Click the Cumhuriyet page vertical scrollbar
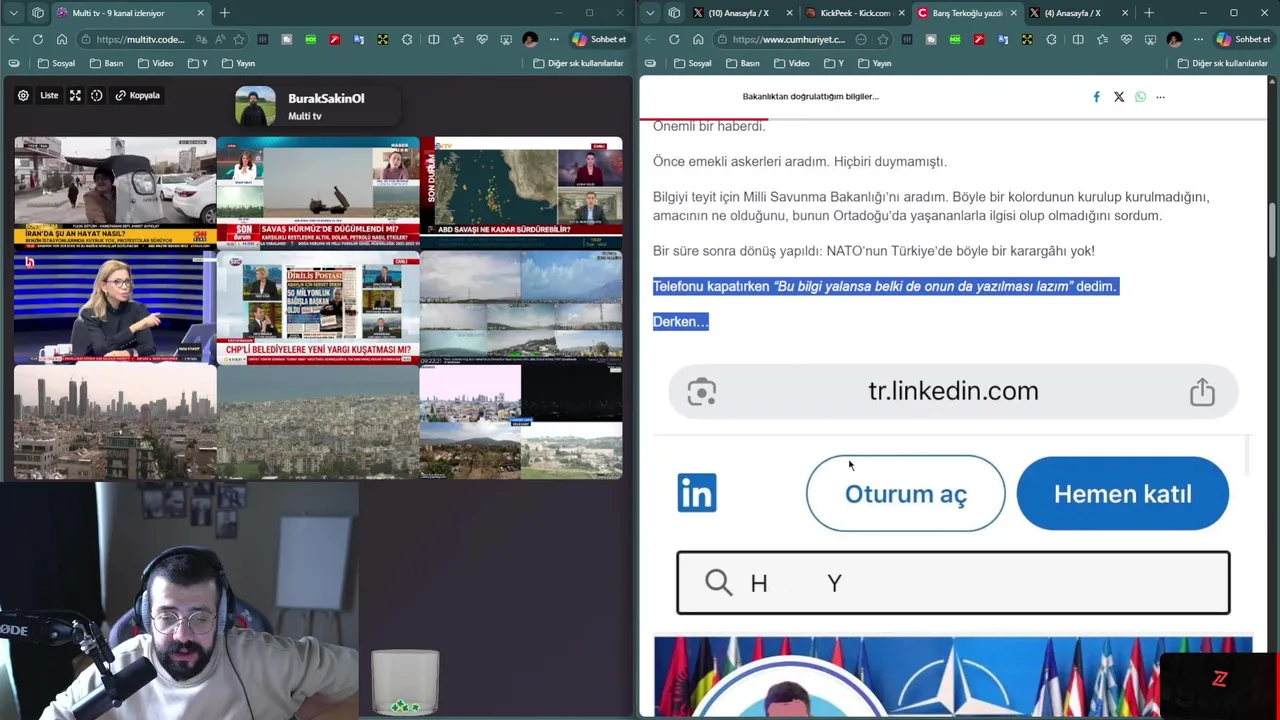 click(1272, 229)
